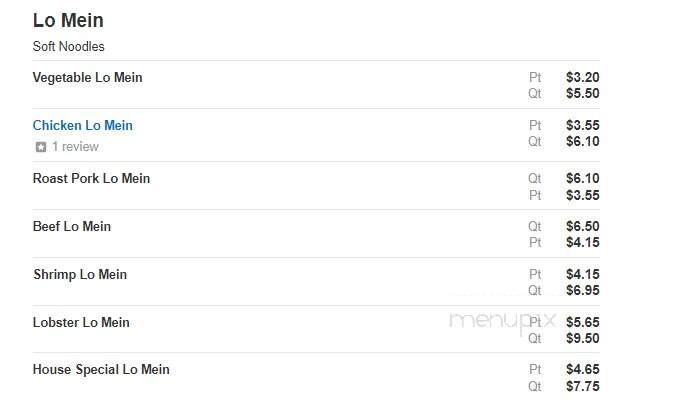Open the Chicken Lo Mein link

pyautogui.click(x=83, y=125)
